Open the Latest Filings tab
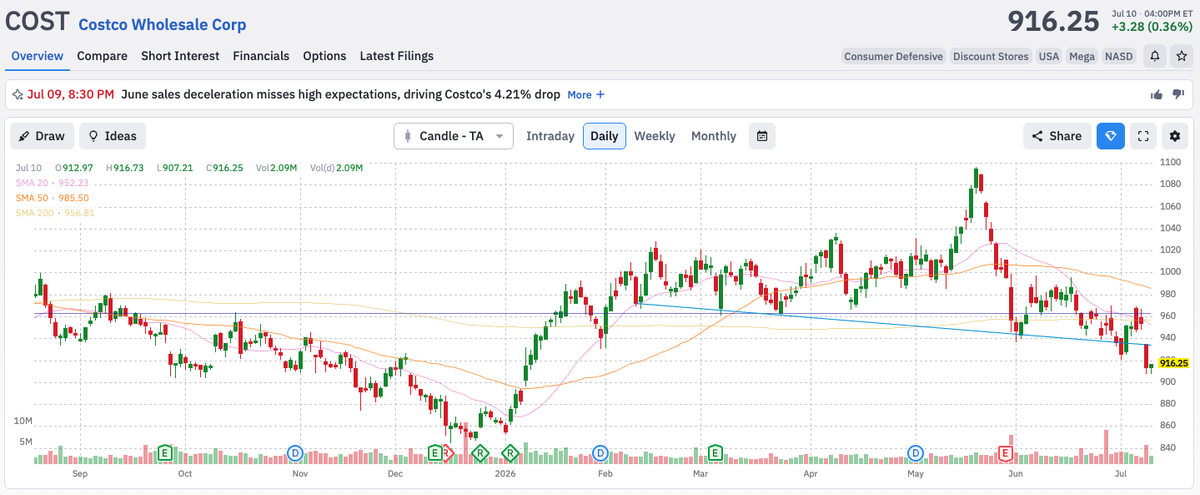1200x495 pixels. click(x=397, y=56)
